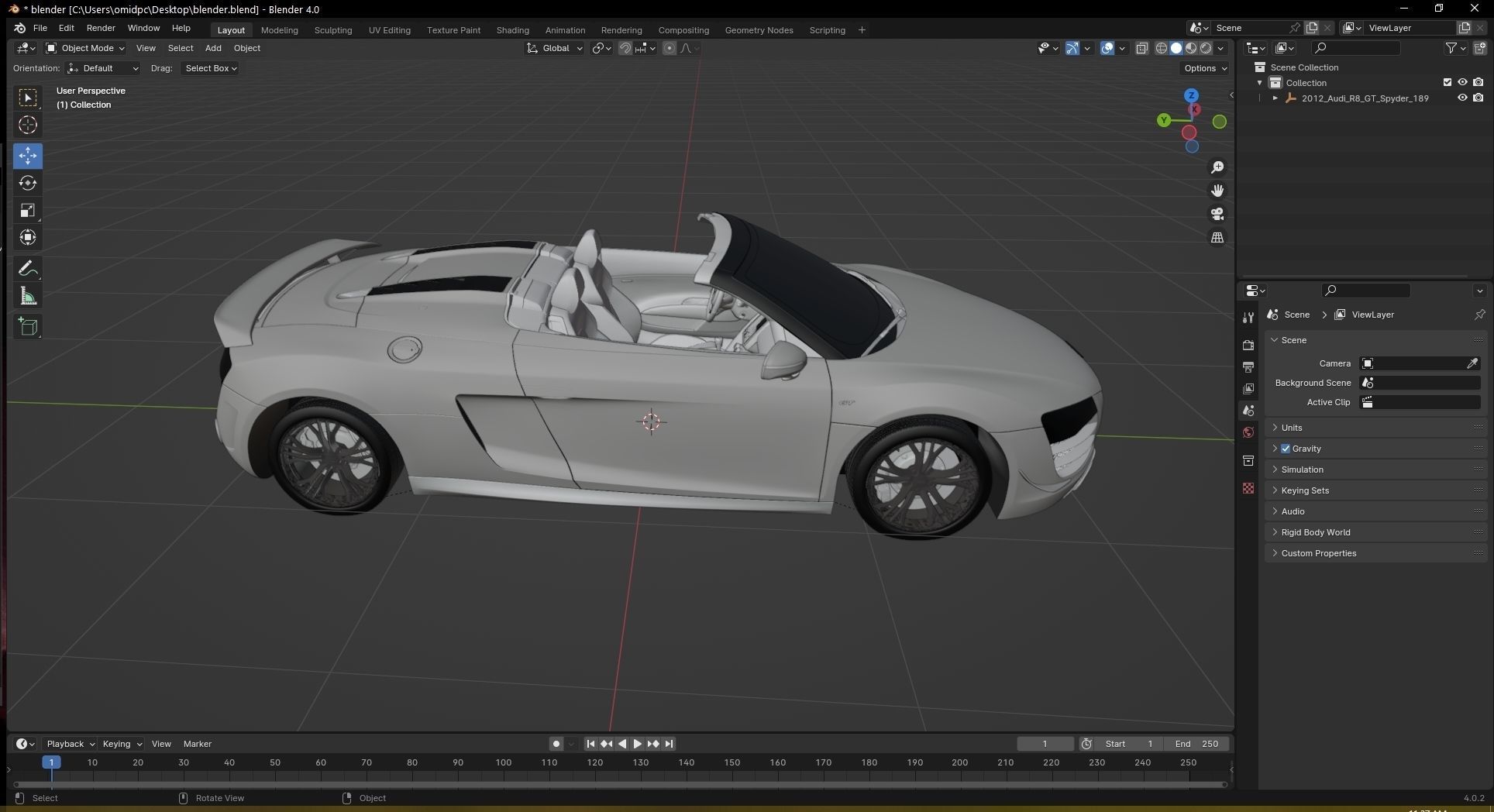Click the Zoom viewport icon
The width and height of the screenshot is (1494, 812).
click(x=1217, y=167)
